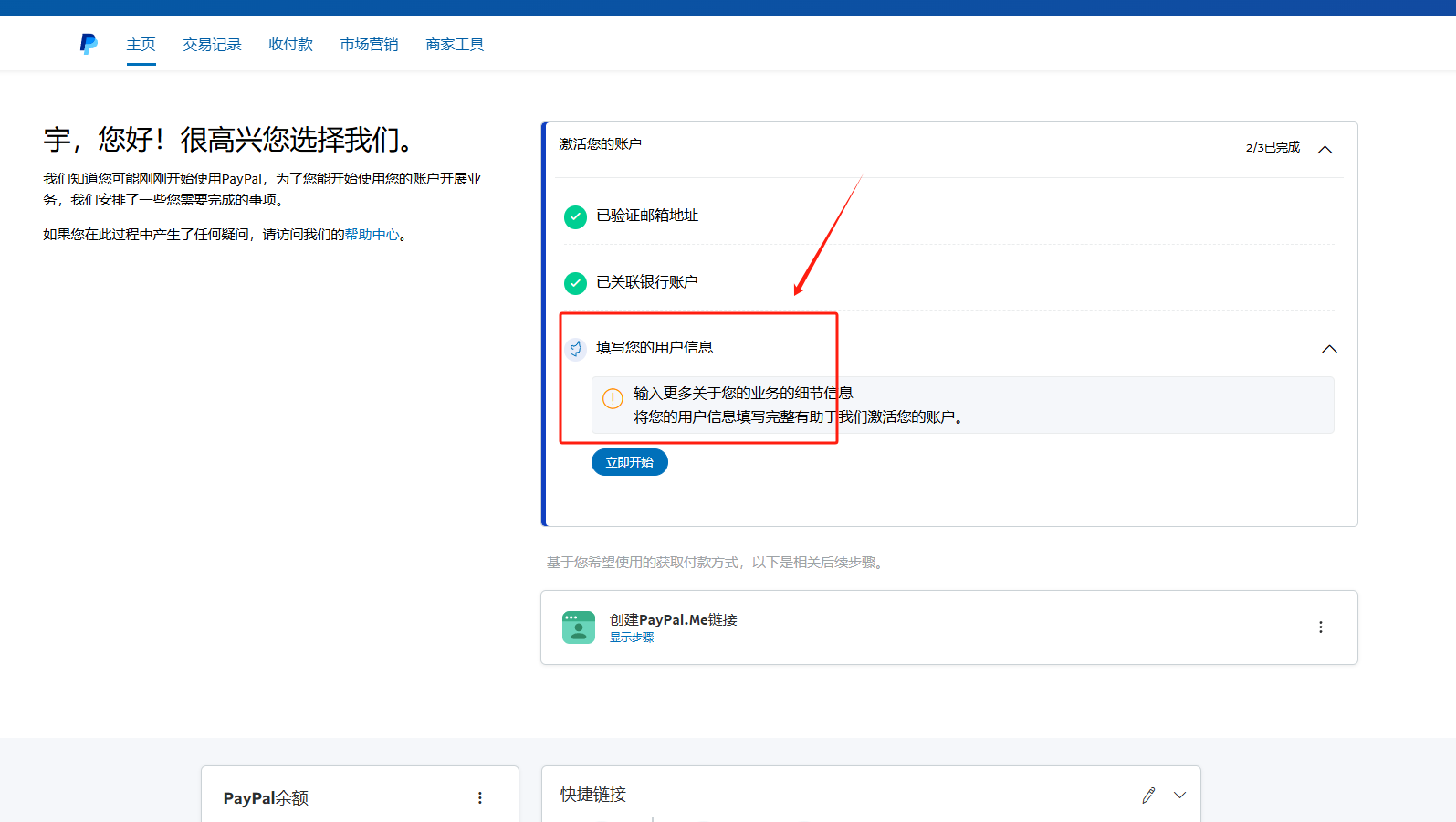Open three-dot menu for 创建PayPal.Me链接

coord(1320,627)
